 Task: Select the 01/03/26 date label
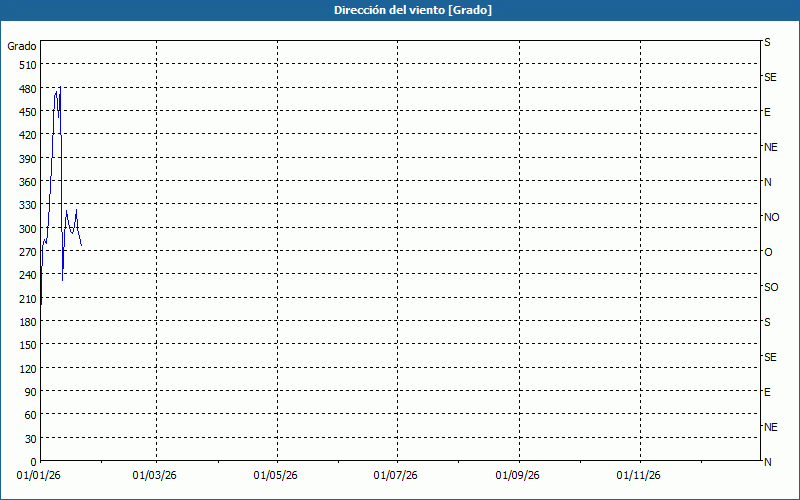[155, 476]
